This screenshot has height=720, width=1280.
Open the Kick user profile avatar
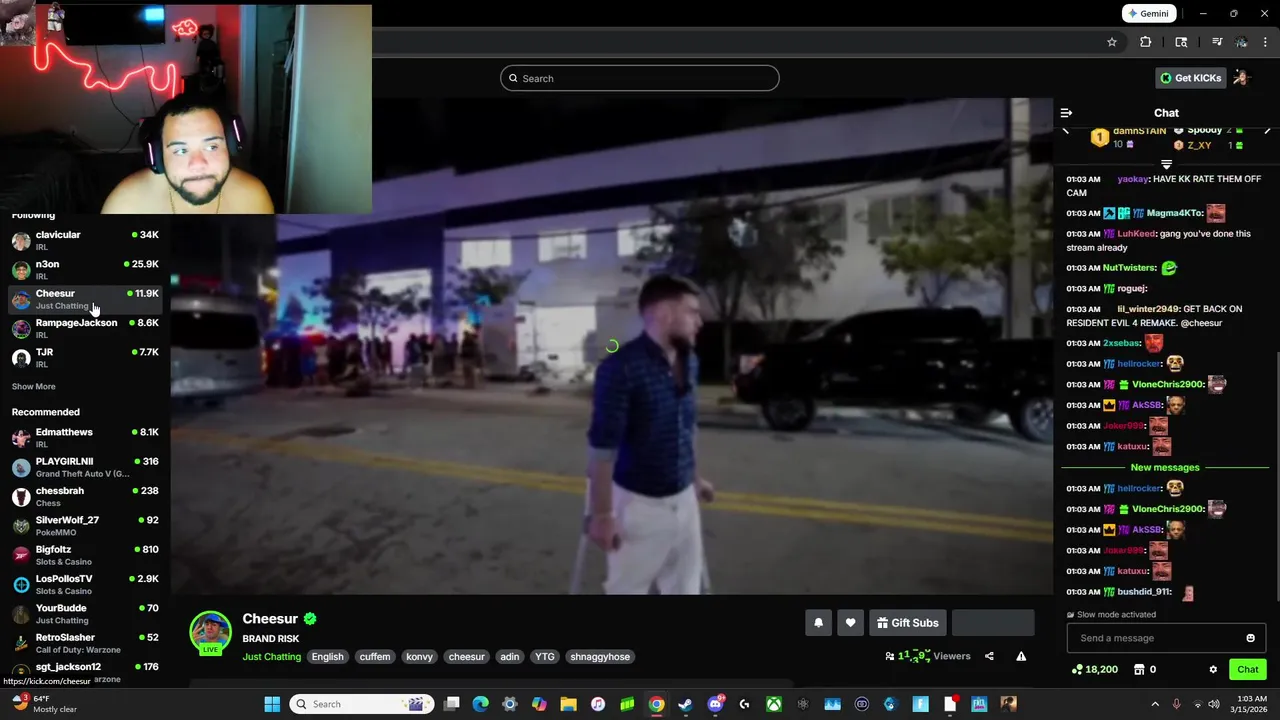tap(1241, 78)
